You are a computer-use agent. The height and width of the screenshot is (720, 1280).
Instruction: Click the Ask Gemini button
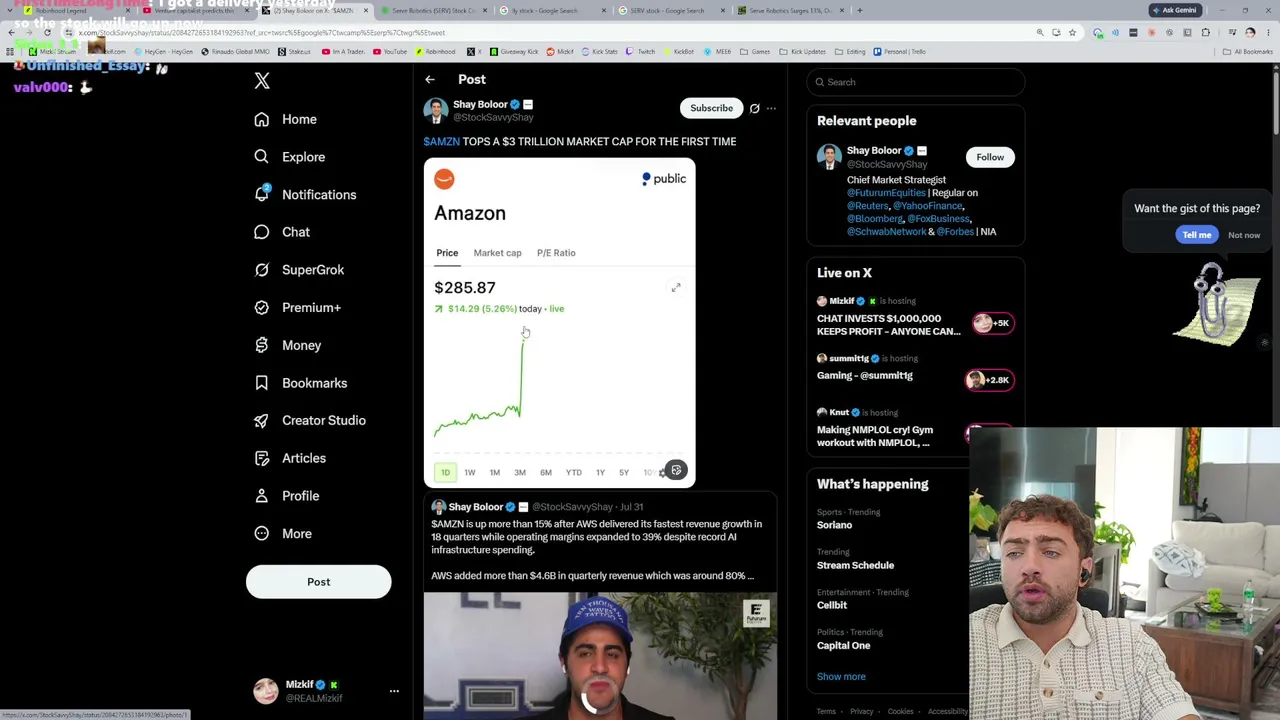(x=1175, y=10)
